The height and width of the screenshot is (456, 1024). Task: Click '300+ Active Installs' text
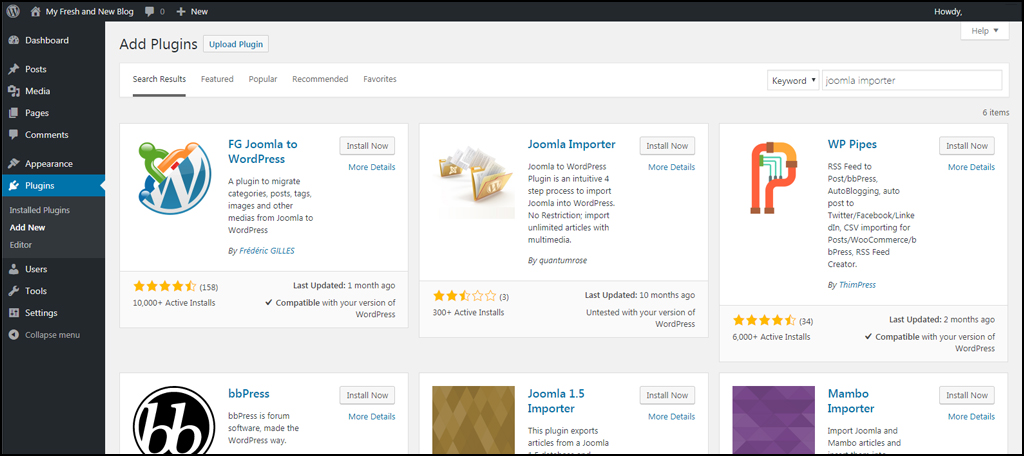(x=468, y=312)
